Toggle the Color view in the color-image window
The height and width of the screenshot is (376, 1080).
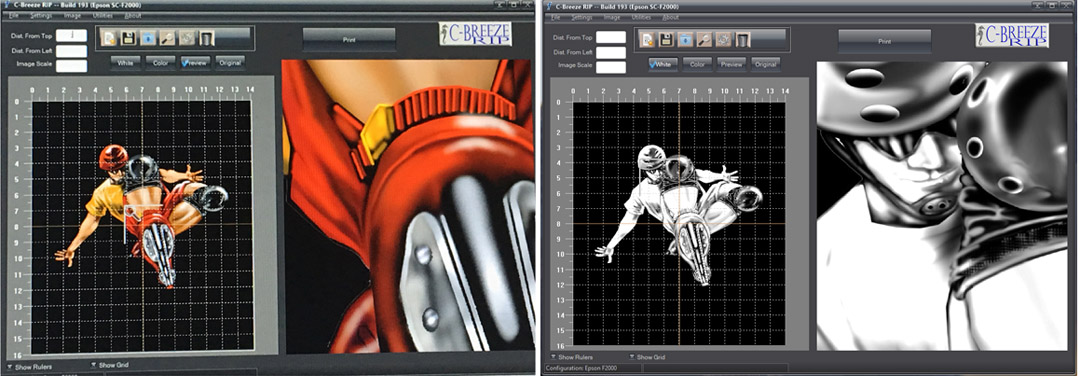160,63
